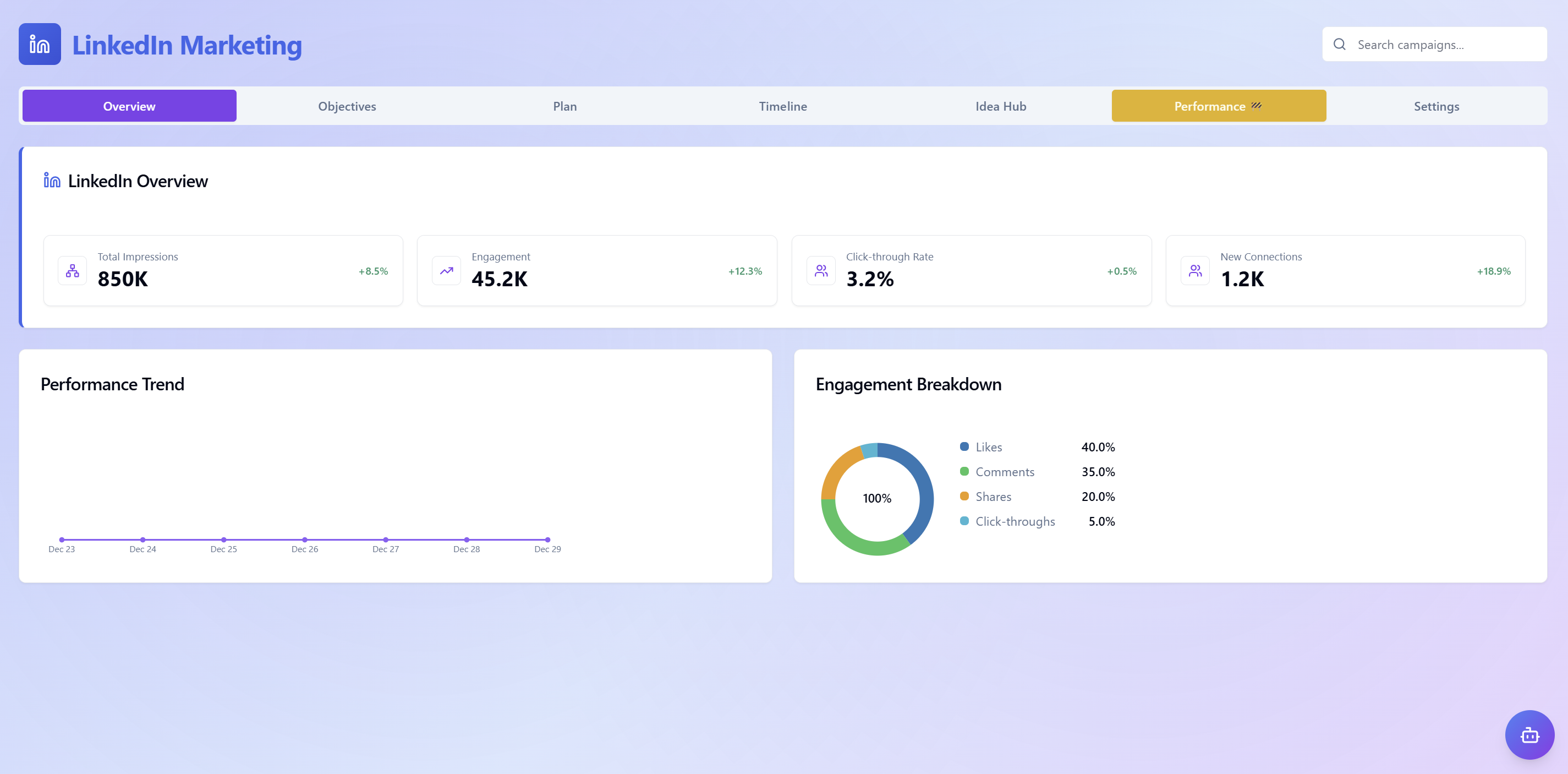The height and width of the screenshot is (774, 1568).
Task: Open the Performance tab
Action: point(1219,105)
